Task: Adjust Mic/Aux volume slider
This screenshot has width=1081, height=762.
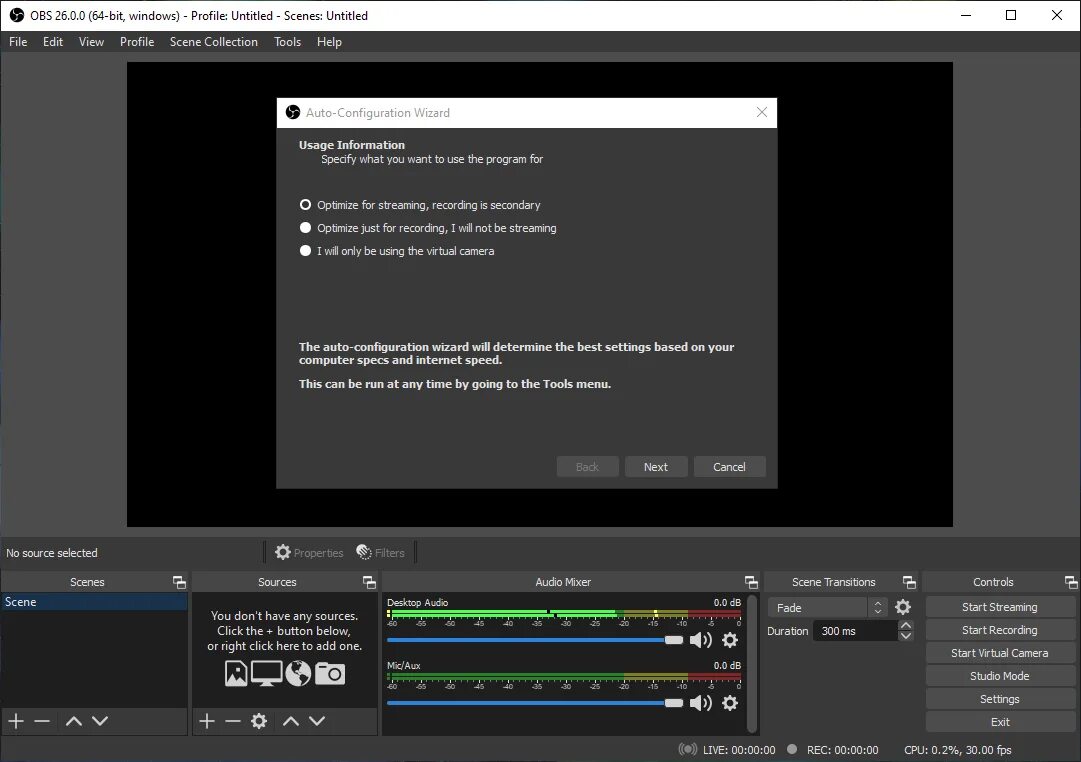Action: tap(535, 703)
